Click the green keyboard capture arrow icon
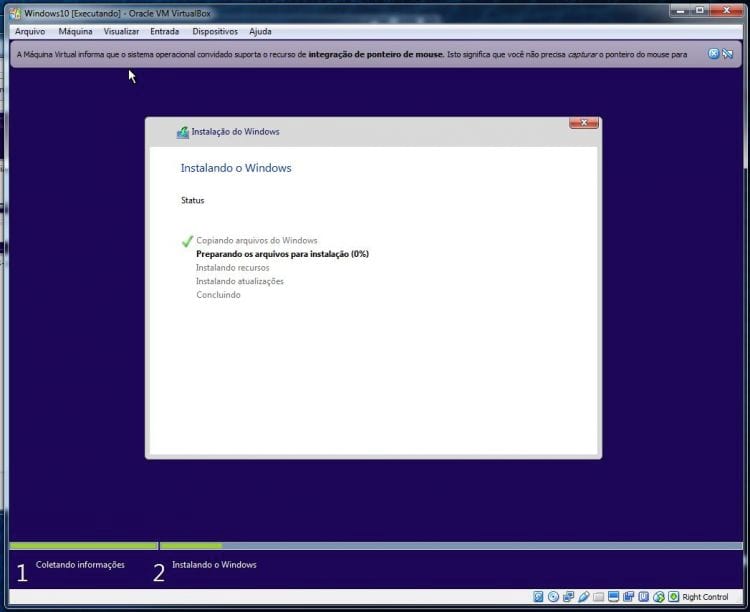 coord(673,597)
